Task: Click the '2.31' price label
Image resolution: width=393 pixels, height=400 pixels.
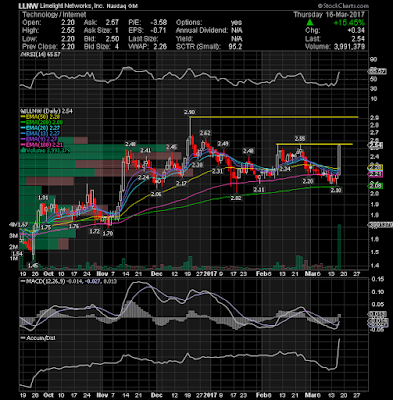Action: (x=217, y=171)
